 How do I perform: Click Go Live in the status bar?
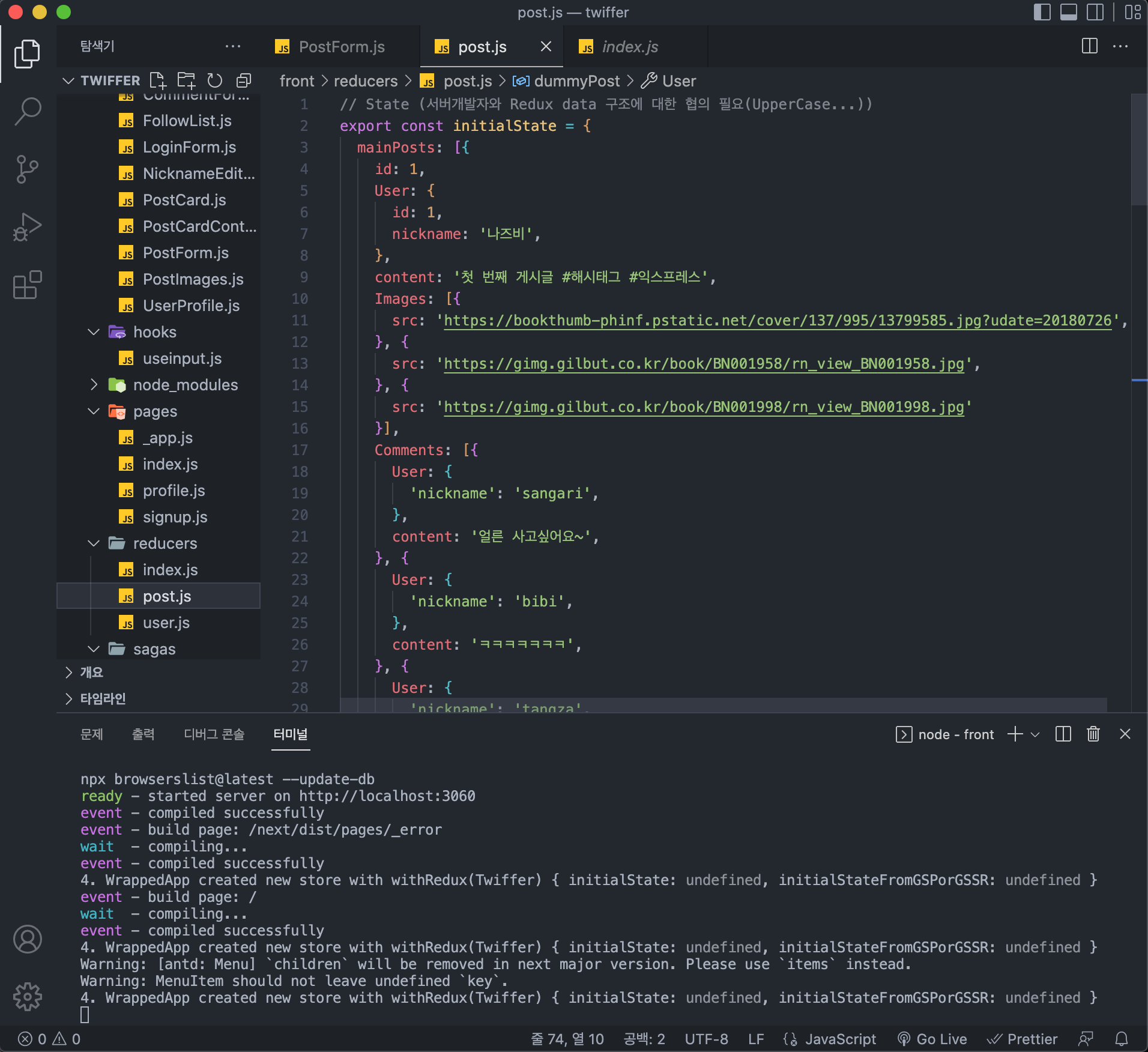click(932, 1039)
